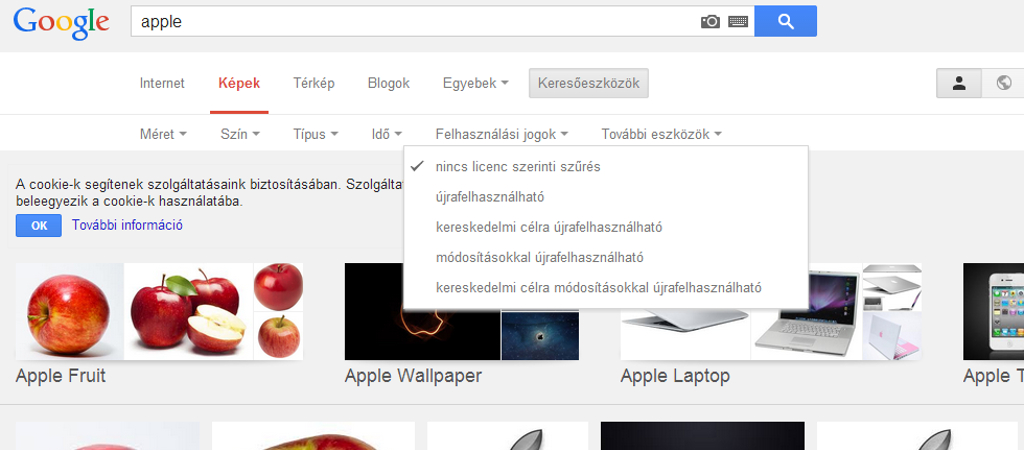Open the single red apple thumbnail
Viewport: 1024px width, 450px height.
[x=69, y=312]
